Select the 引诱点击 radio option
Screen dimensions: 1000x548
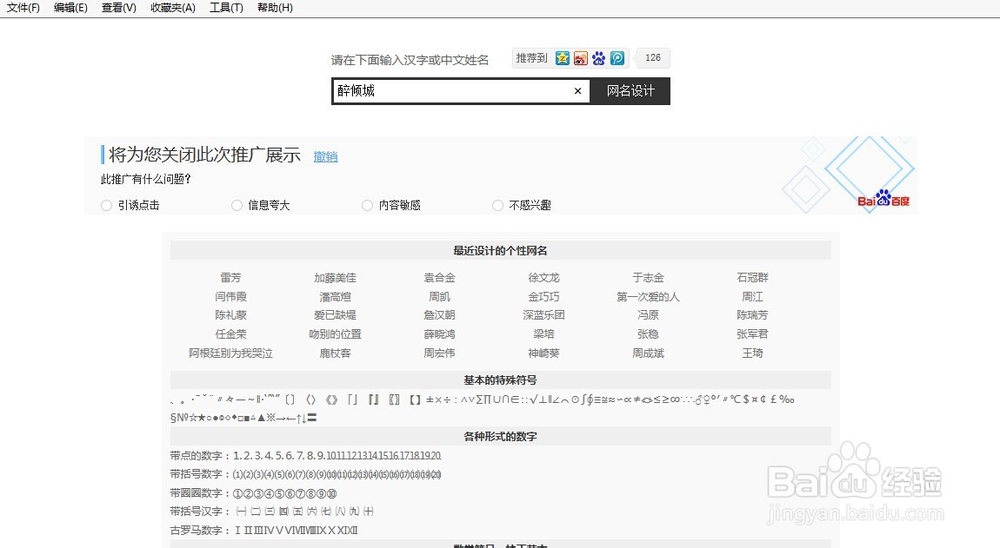107,205
